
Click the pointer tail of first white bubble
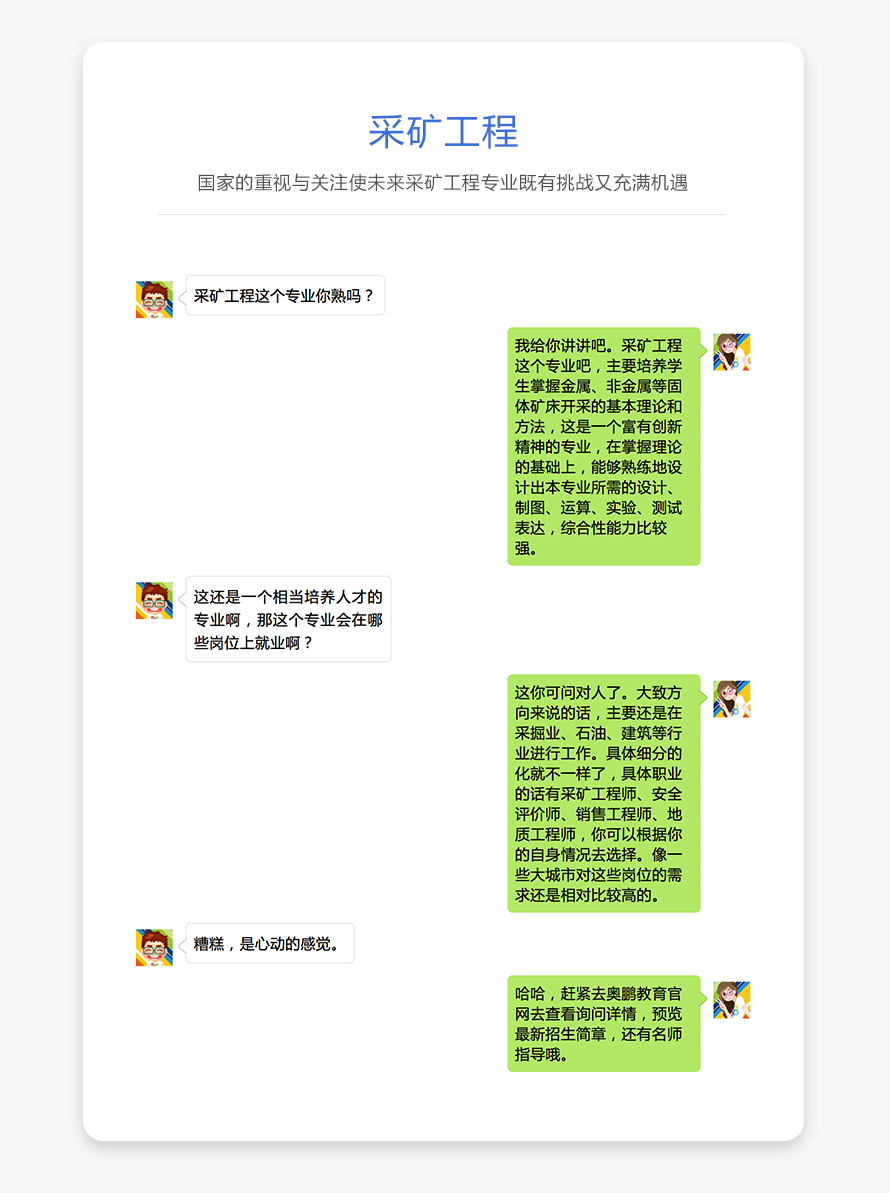[183, 297]
